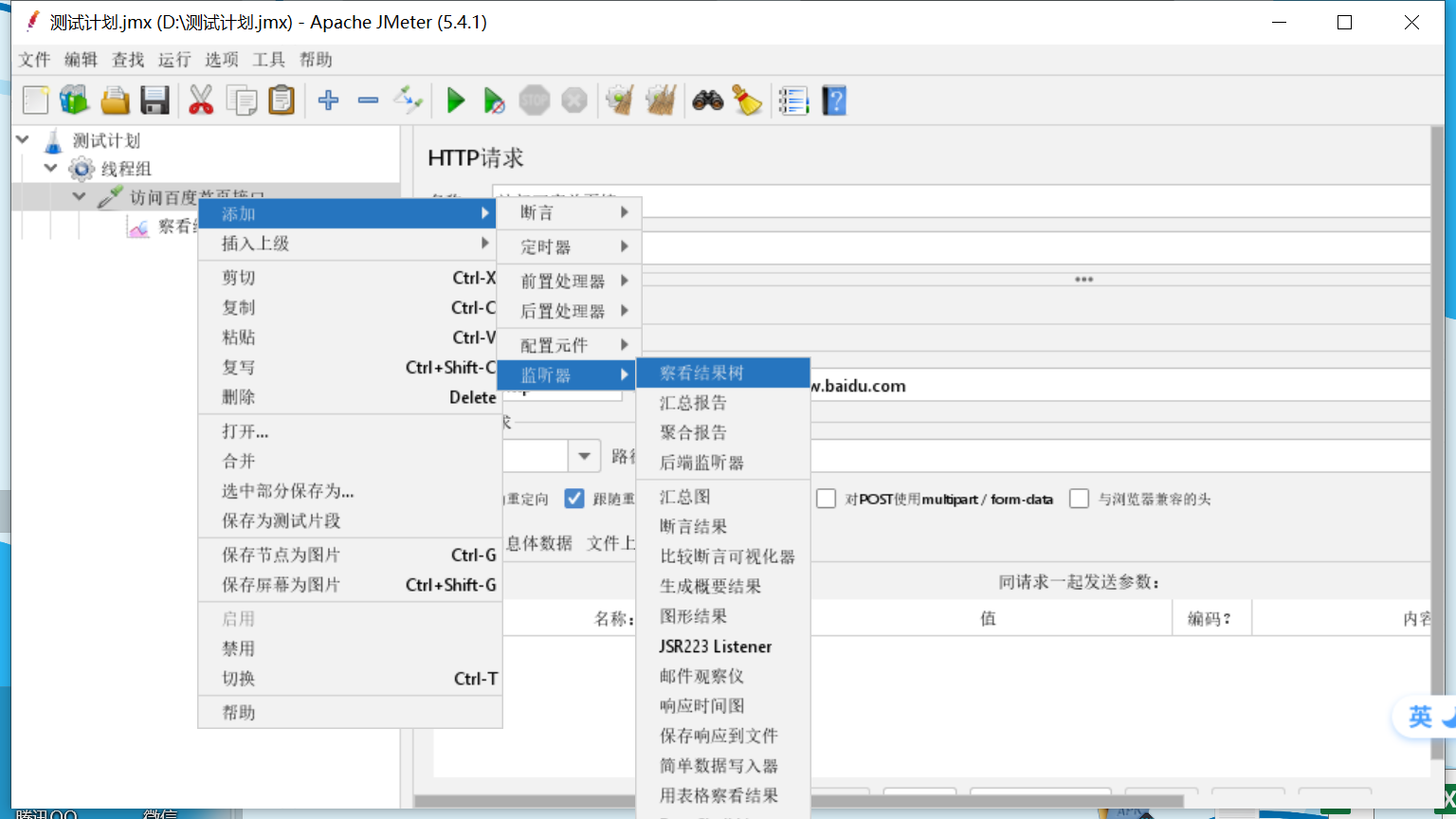
Task: Expand the 后置处理器 submenu
Action: click(x=569, y=311)
